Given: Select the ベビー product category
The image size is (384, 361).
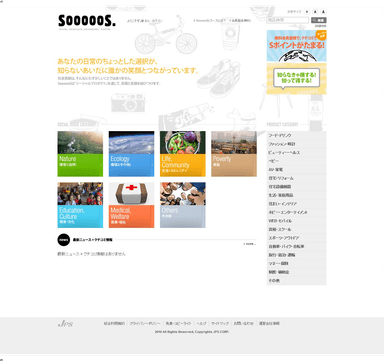Looking at the screenshot, I should pyautogui.click(x=296, y=161).
